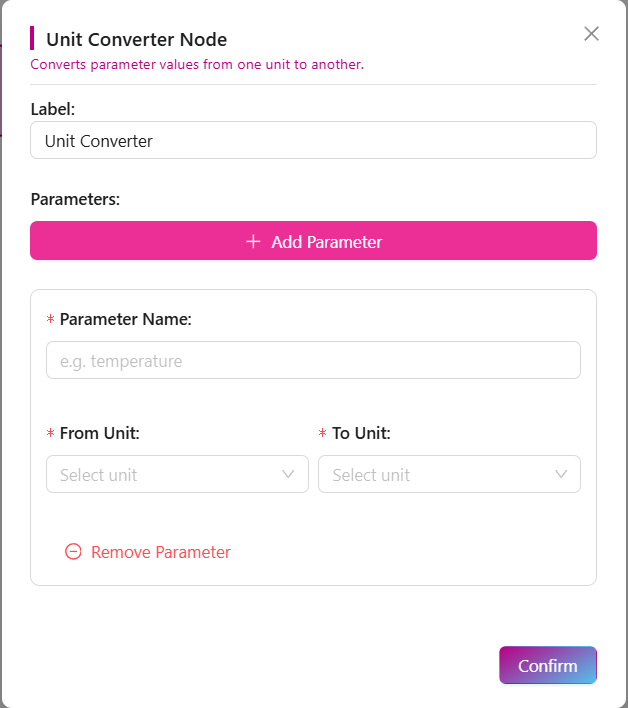Expand the To Unit select box

pyautogui.click(x=449, y=474)
